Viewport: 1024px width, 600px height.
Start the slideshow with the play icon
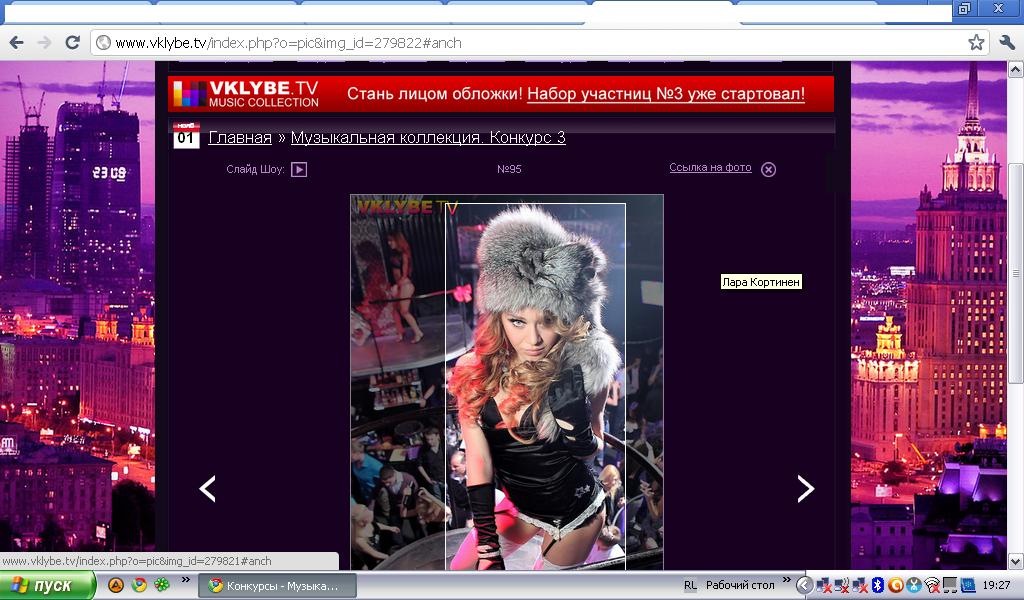[298, 169]
